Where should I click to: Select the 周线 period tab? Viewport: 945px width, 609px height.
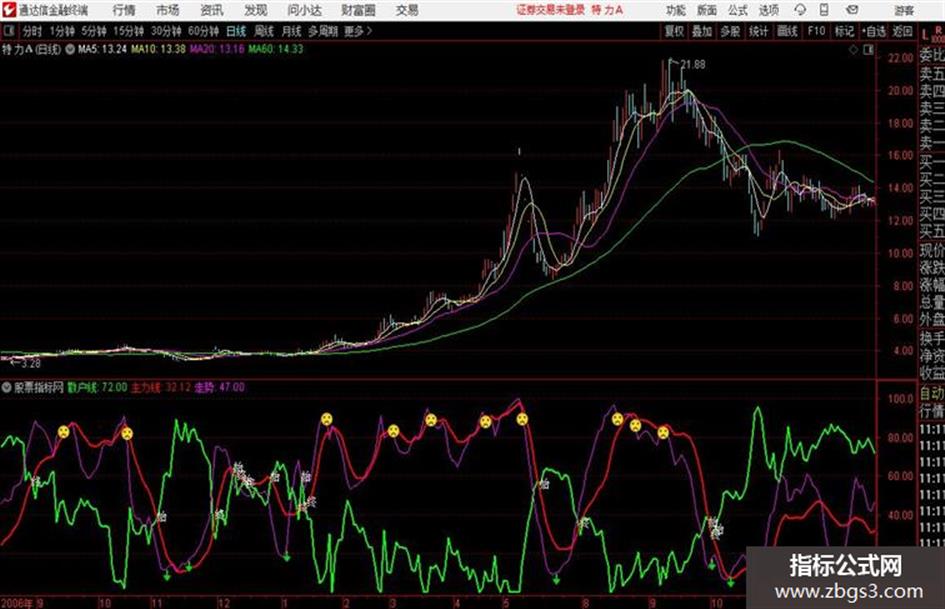coord(263,31)
